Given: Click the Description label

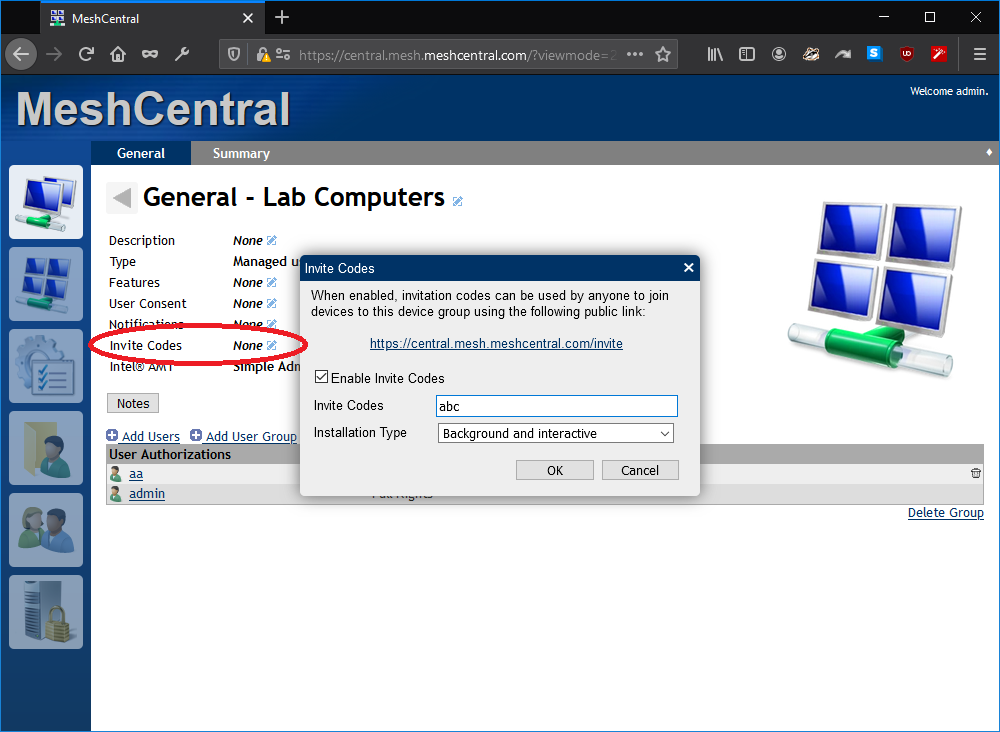Looking at the screenshot, I should coord(142,240).
